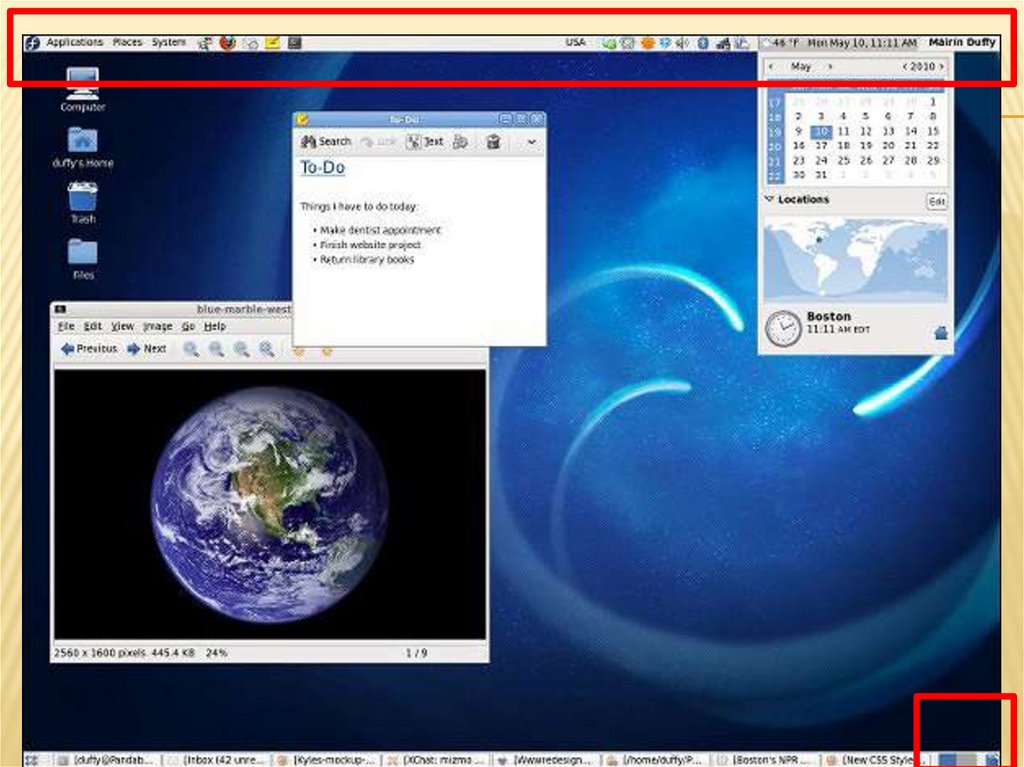The height and width of the screenshot is (767, 1024).
Task: Go to previous year before 2010
Action: (904, 66)
